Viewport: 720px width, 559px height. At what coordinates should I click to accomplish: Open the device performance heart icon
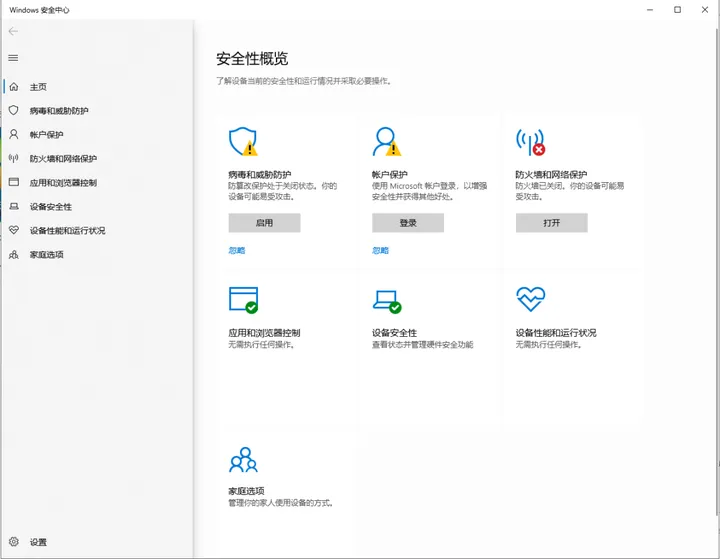530,299
